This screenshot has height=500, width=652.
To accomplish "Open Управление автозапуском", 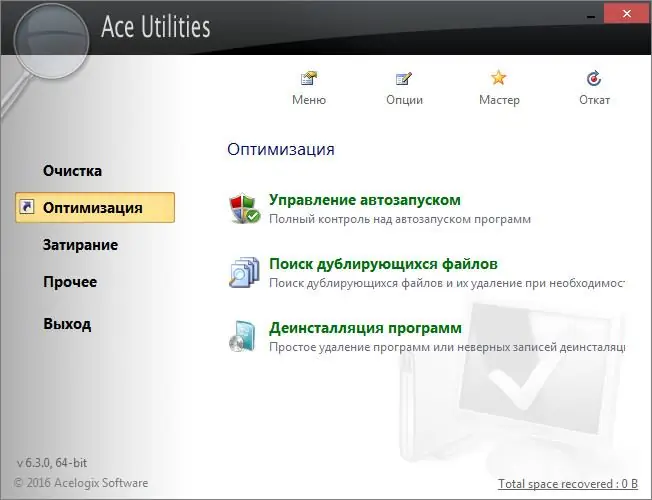I will coord(365,200).
